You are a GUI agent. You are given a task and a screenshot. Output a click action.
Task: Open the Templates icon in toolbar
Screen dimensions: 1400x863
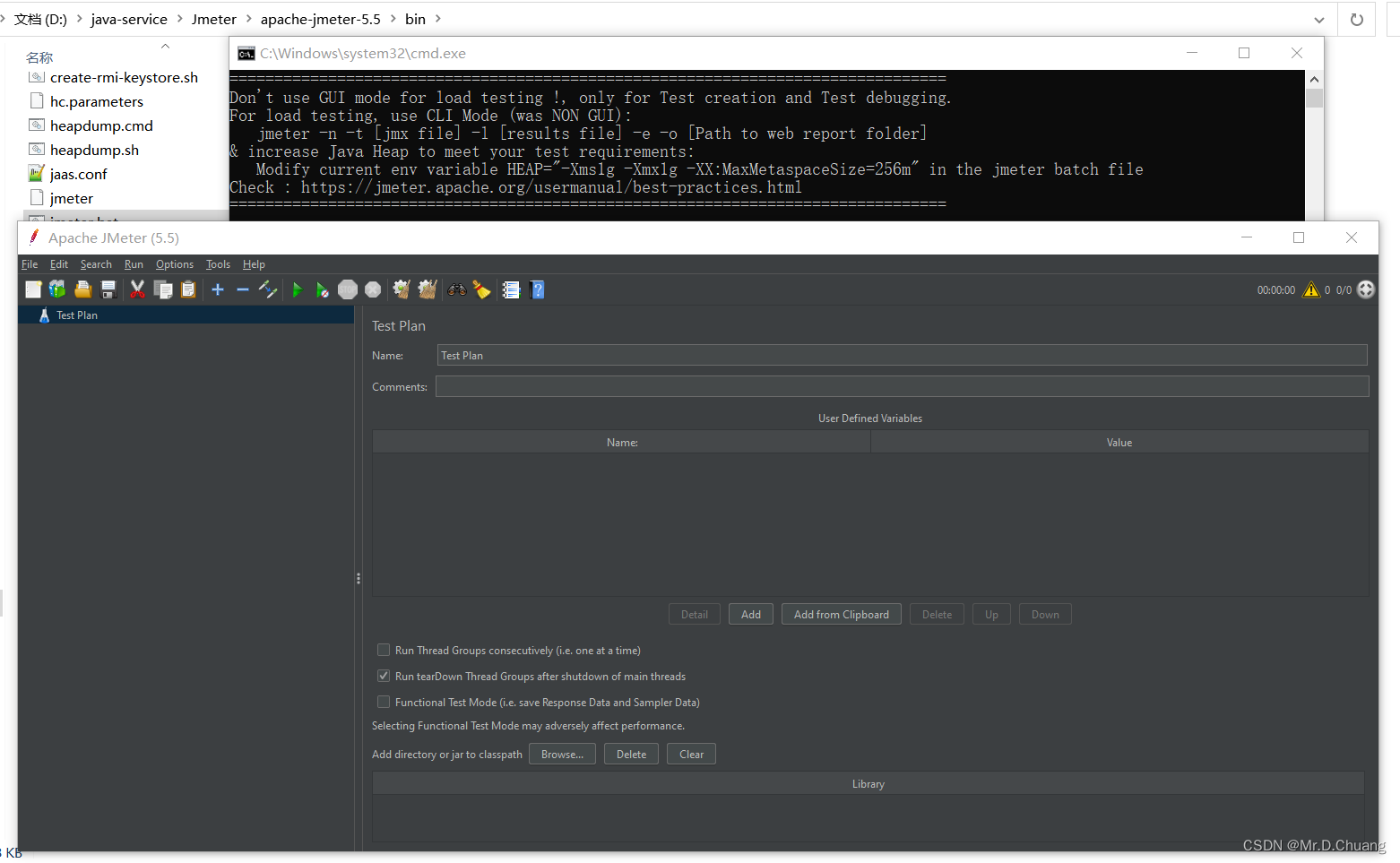coord(57,289)
